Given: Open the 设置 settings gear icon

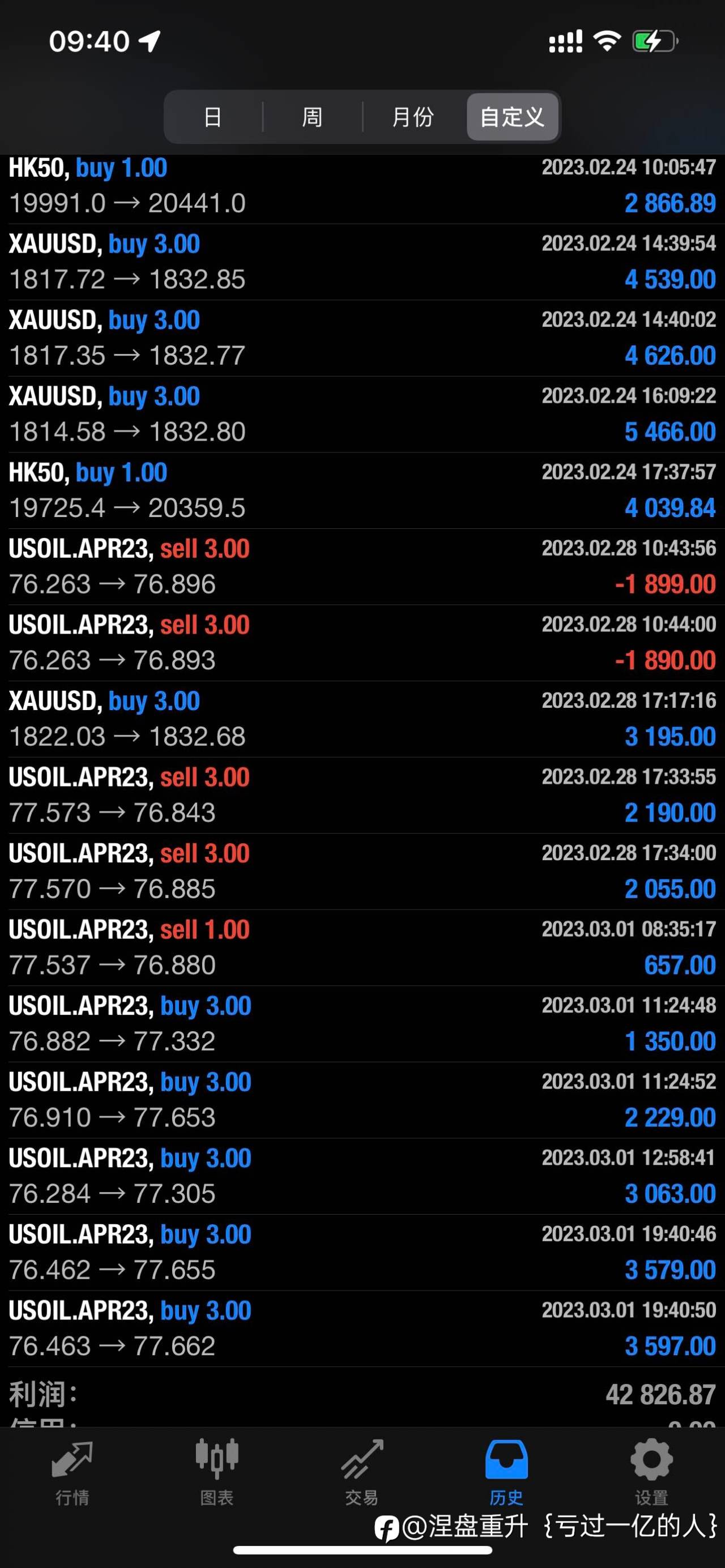Looking at the screenshot, I should click(x=651, y=1460).
